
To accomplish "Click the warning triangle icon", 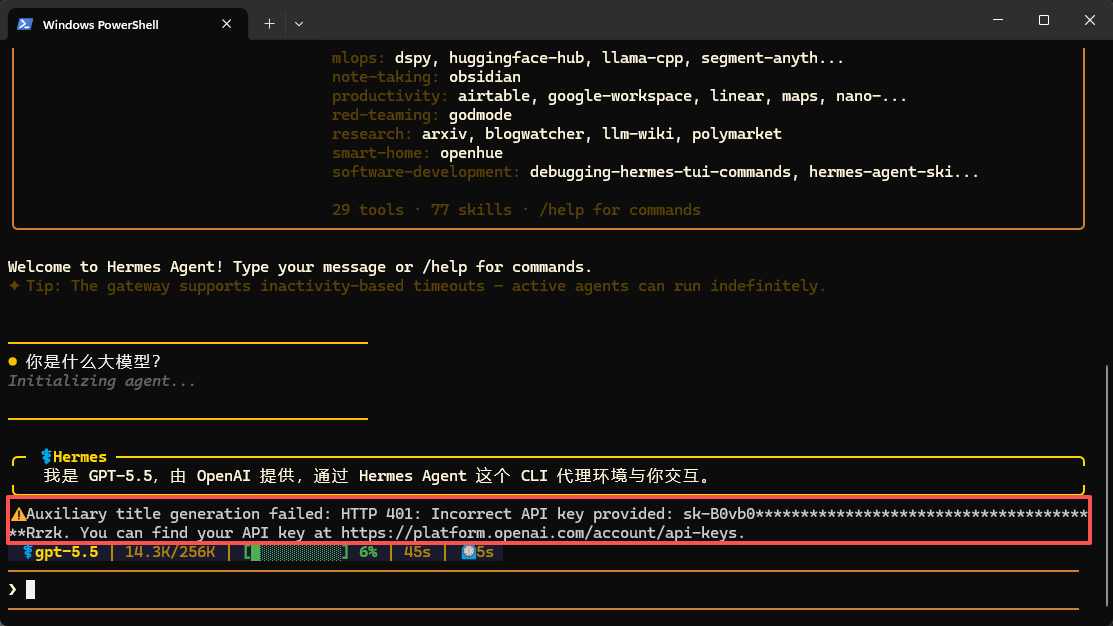I will (18, 515).
